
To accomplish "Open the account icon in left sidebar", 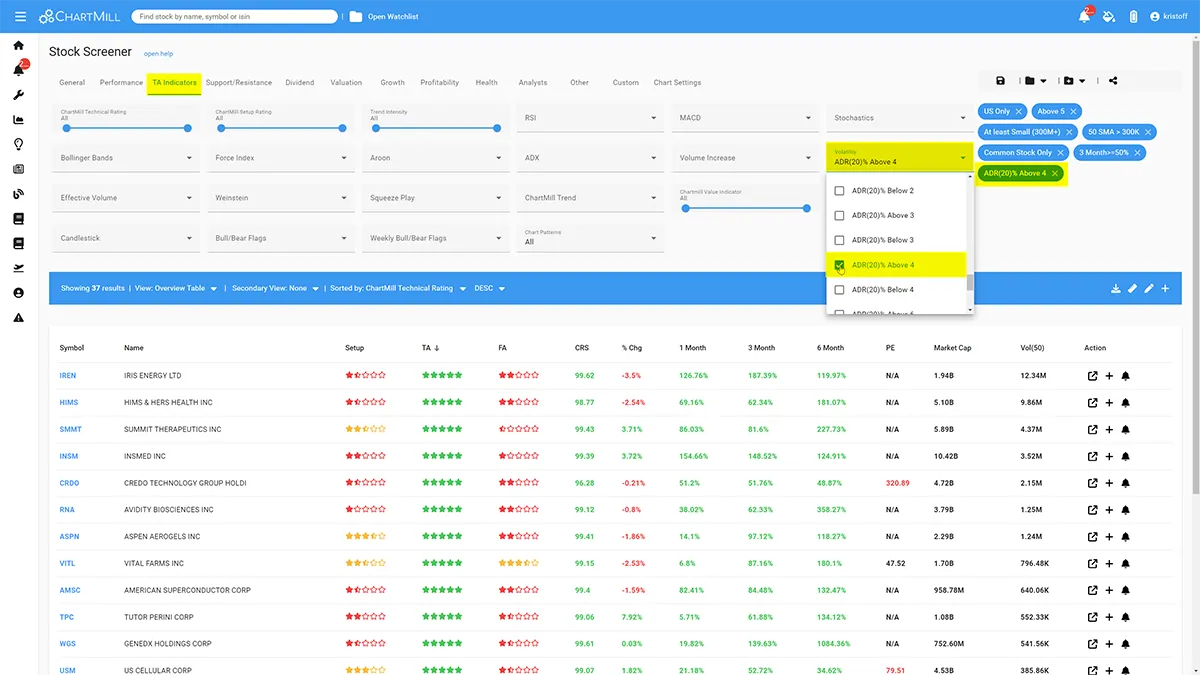I will click(19, 293).
